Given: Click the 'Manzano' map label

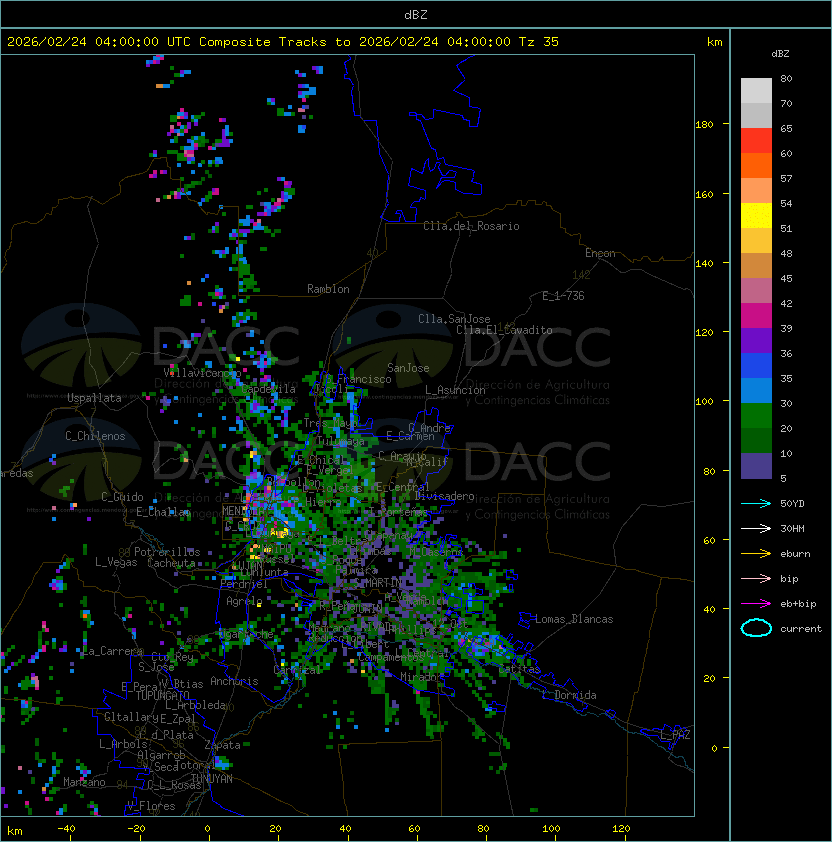Looking at the screenshot, I should pos(84,782).
